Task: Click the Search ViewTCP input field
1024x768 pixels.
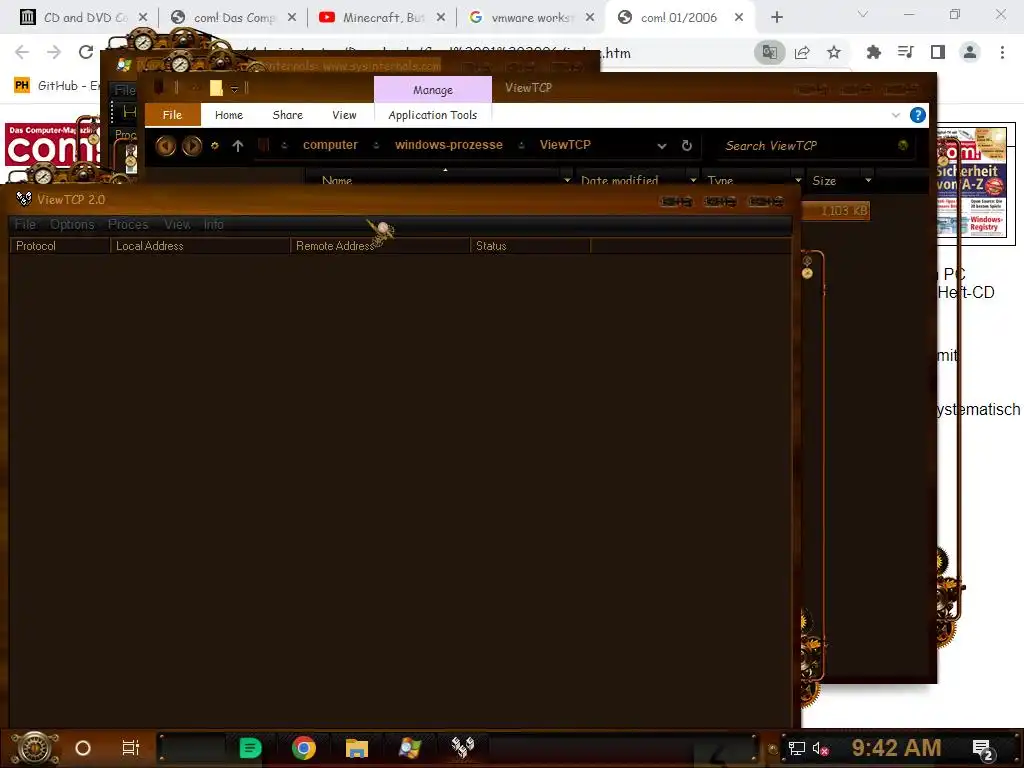Action: point(807,146)
